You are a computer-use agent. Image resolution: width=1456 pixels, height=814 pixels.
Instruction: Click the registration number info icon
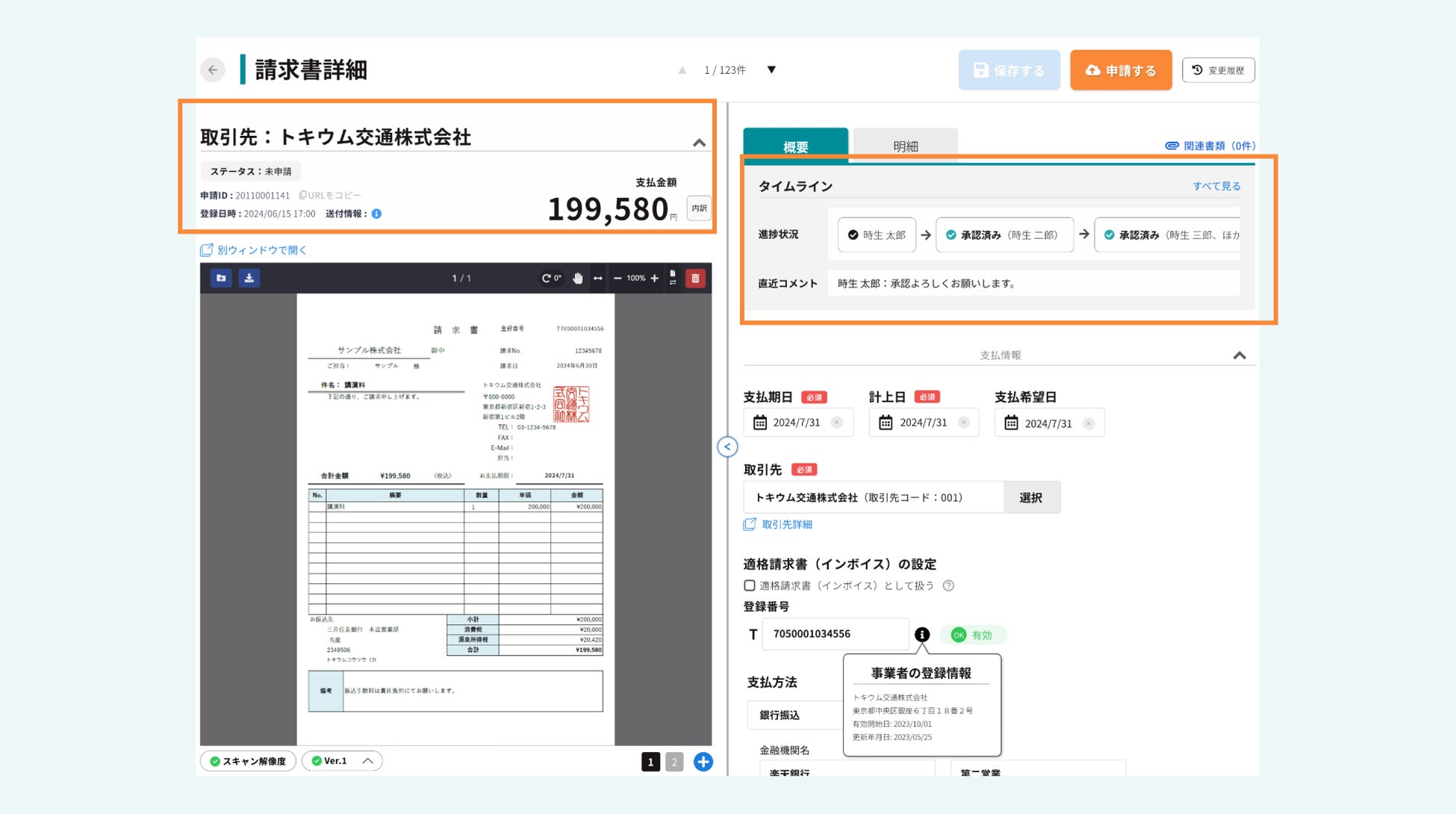point(922,634)
